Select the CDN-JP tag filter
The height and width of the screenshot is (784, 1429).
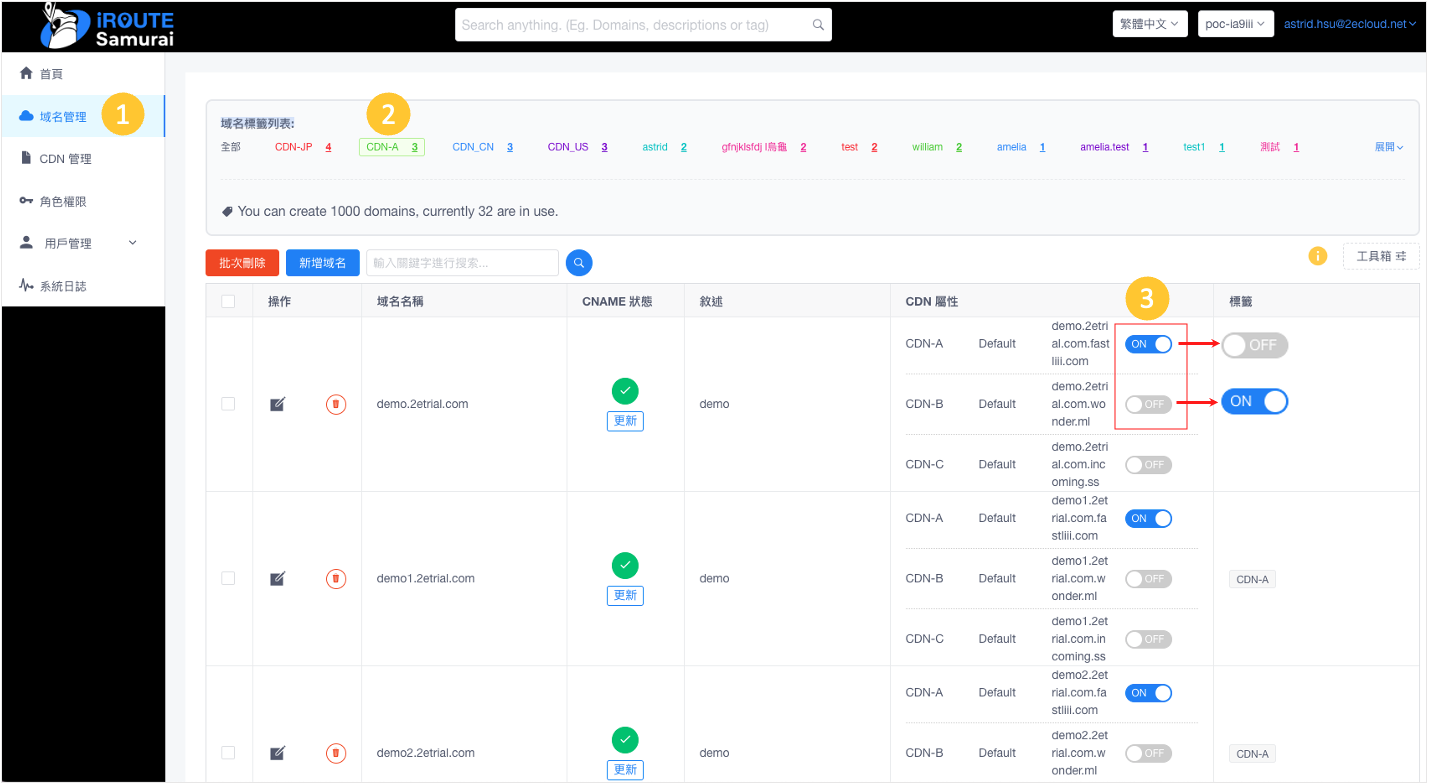tap(294, 147)
